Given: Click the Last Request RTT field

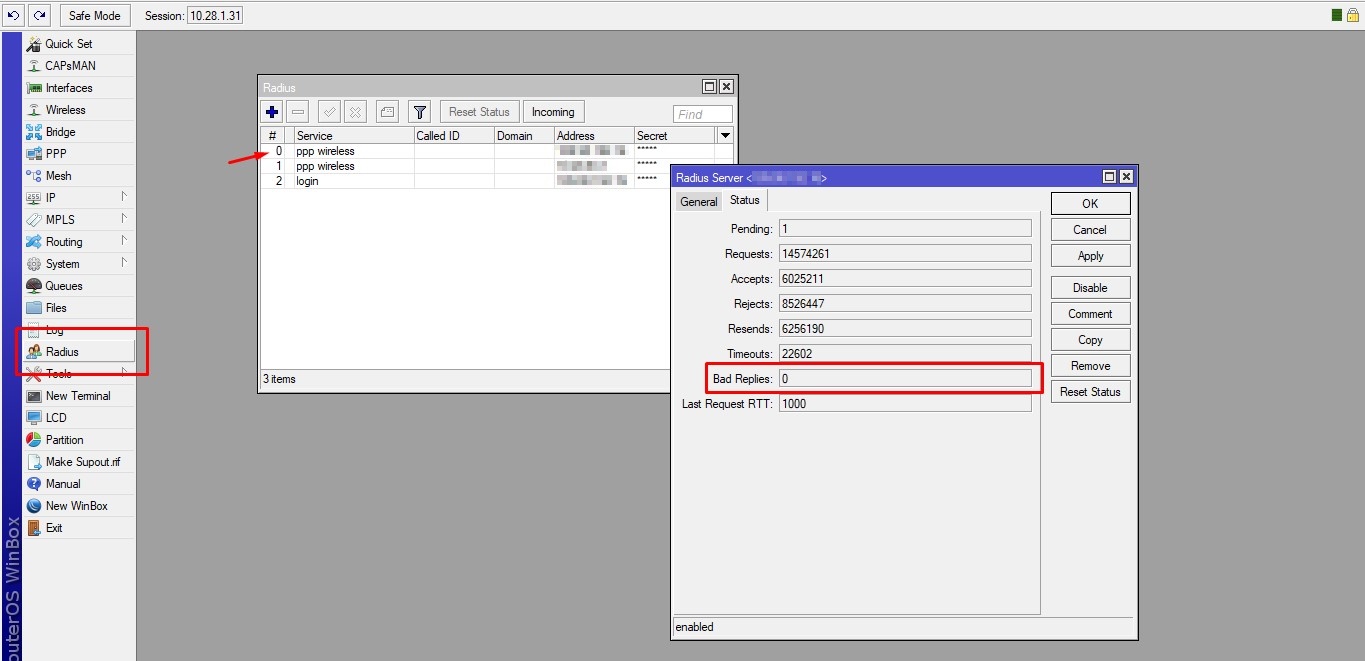Looking at the screenshot, I should point(904,404).
